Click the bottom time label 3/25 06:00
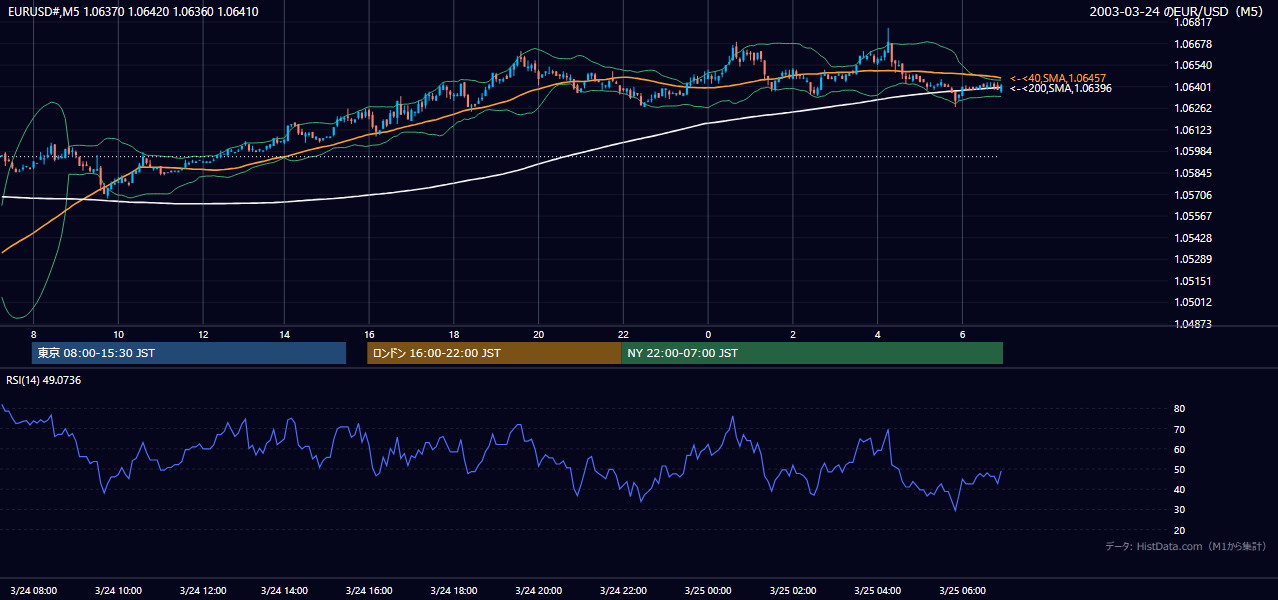Viewport: 1278px width, 600px height. coord(961,591)
